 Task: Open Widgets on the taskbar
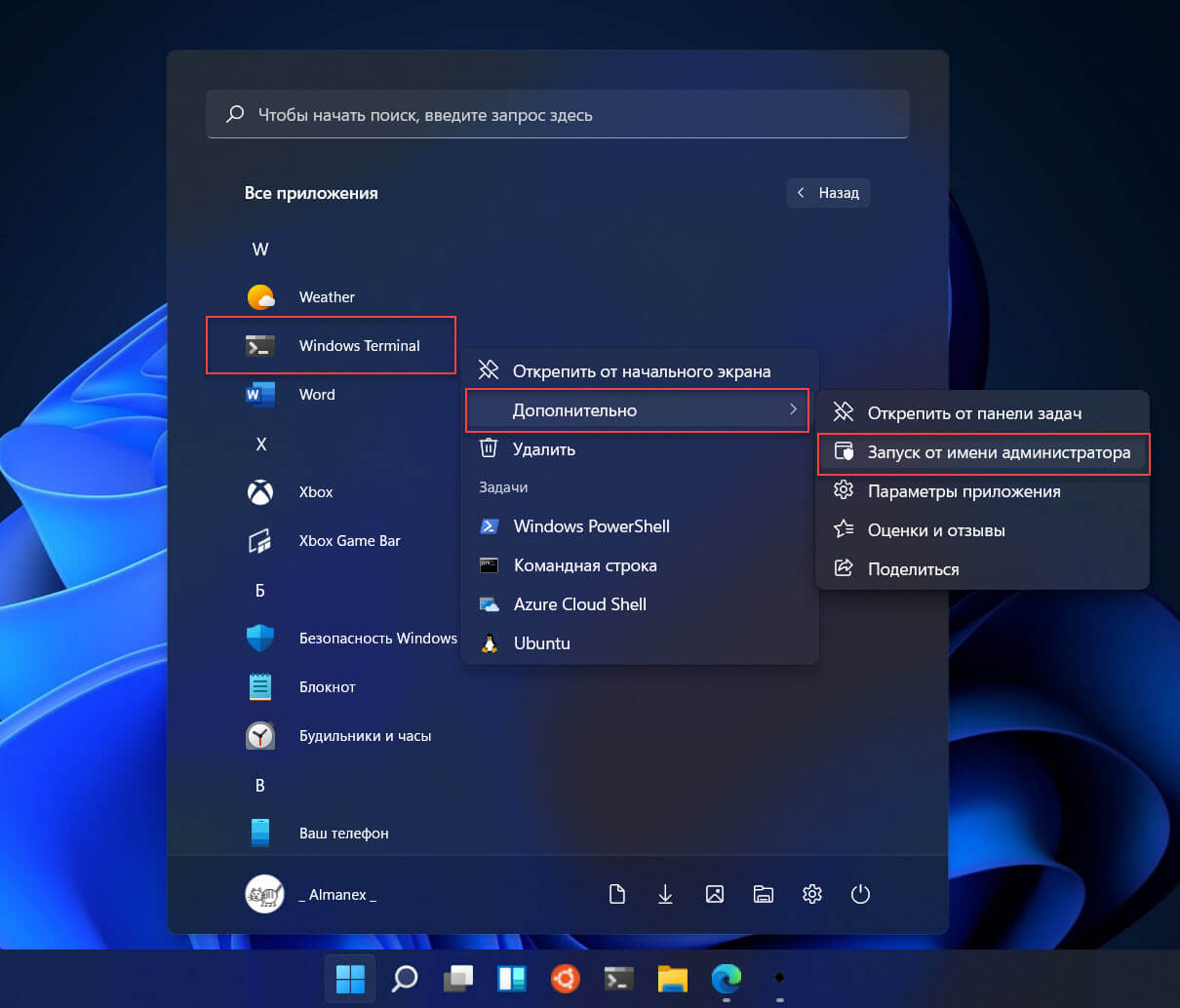click(x=512, y=978)
